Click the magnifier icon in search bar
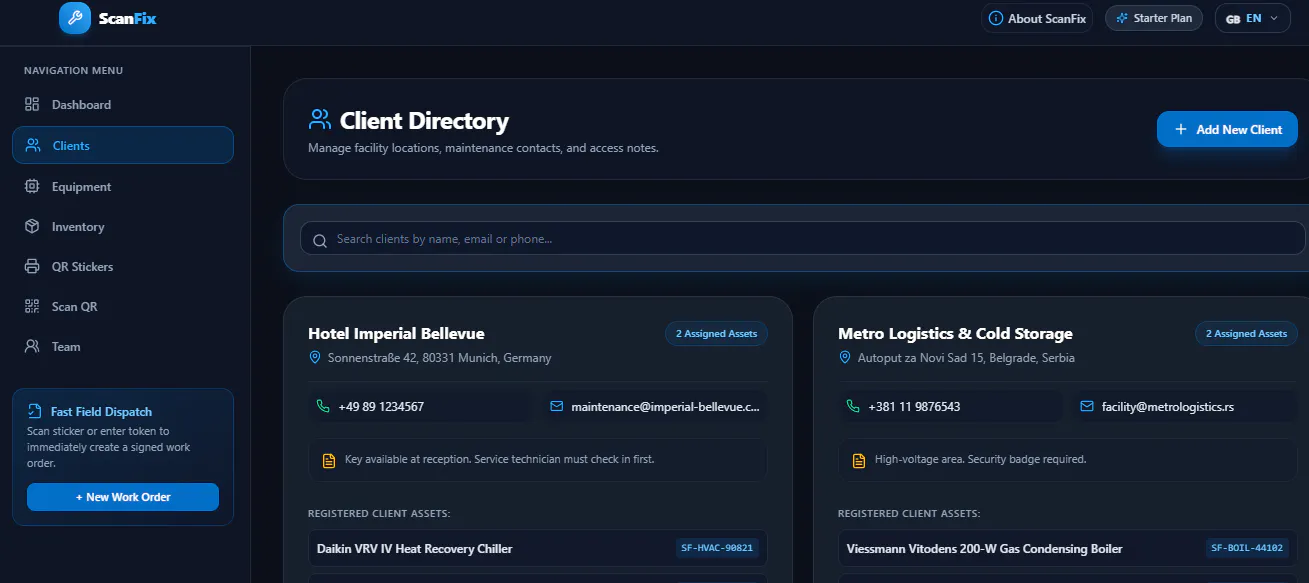The width and height of the screenshot is (1309, 583). point(320,240)
